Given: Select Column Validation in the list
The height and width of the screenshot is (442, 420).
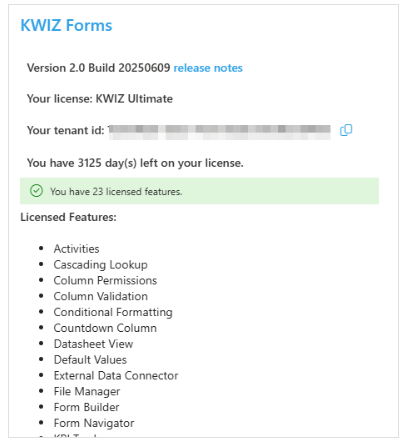Looking at the screenshot, I should tap(101, 296).
